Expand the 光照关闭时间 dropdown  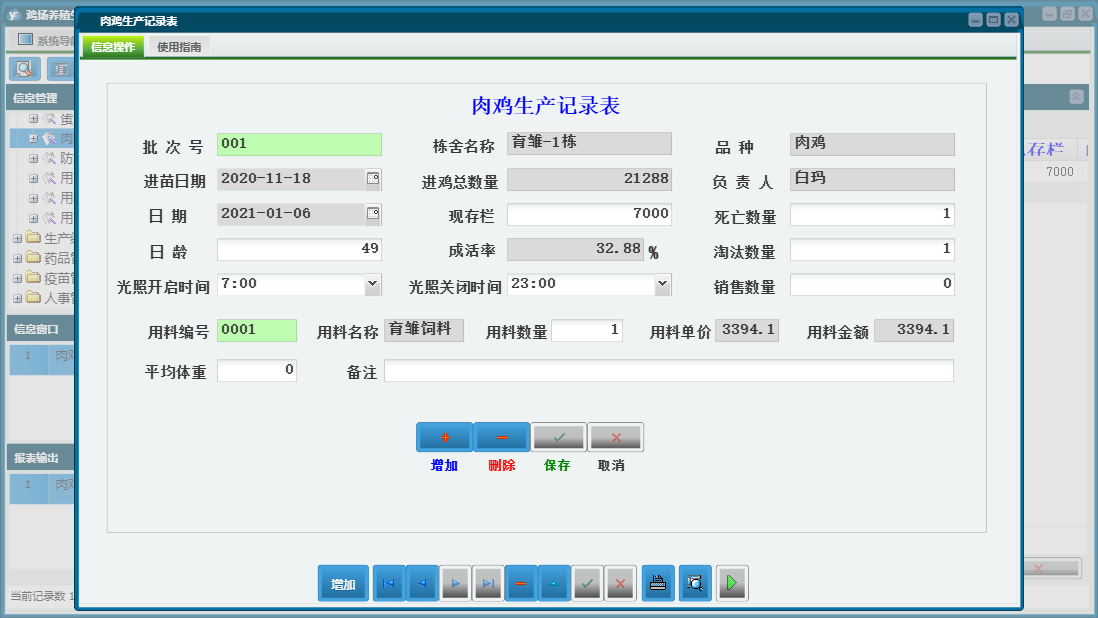coord(662,284)
